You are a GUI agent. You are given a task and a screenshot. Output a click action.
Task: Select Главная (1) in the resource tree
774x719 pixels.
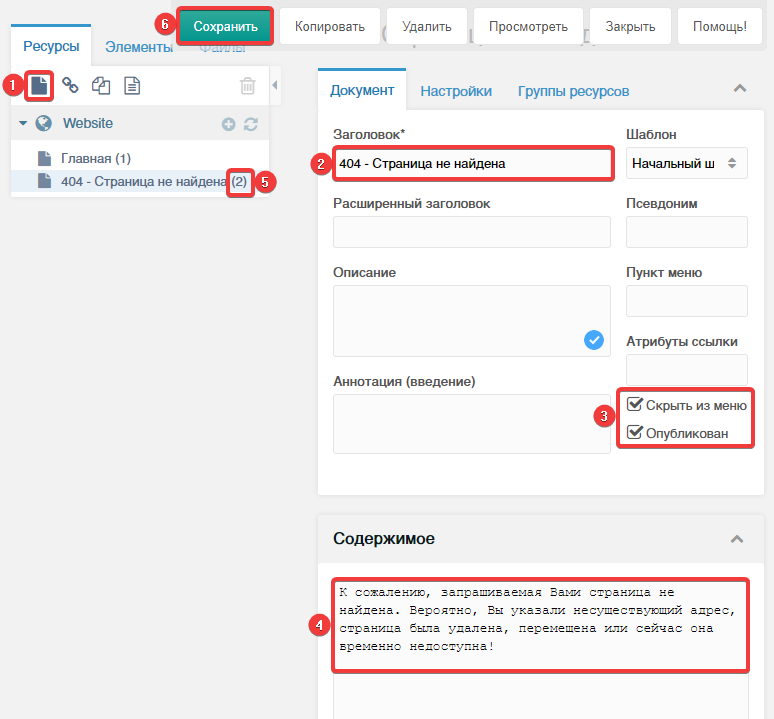point(95,158)
